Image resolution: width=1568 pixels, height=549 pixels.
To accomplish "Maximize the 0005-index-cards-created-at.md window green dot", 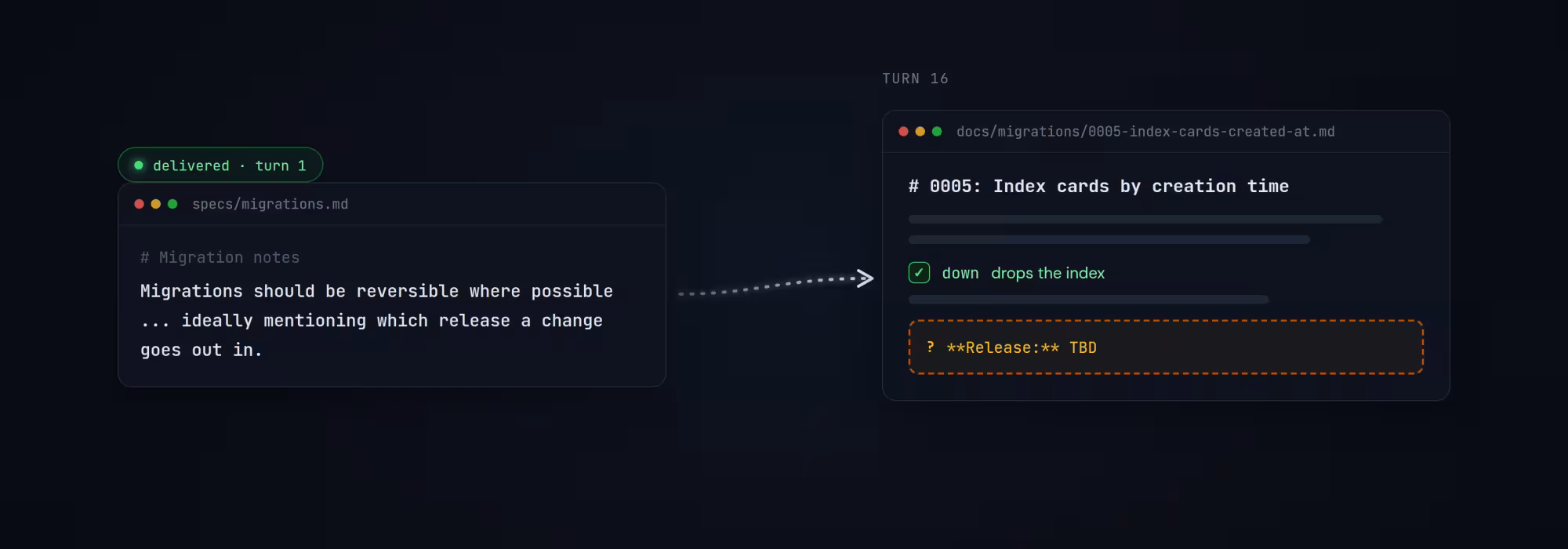I will click(937, 131).
